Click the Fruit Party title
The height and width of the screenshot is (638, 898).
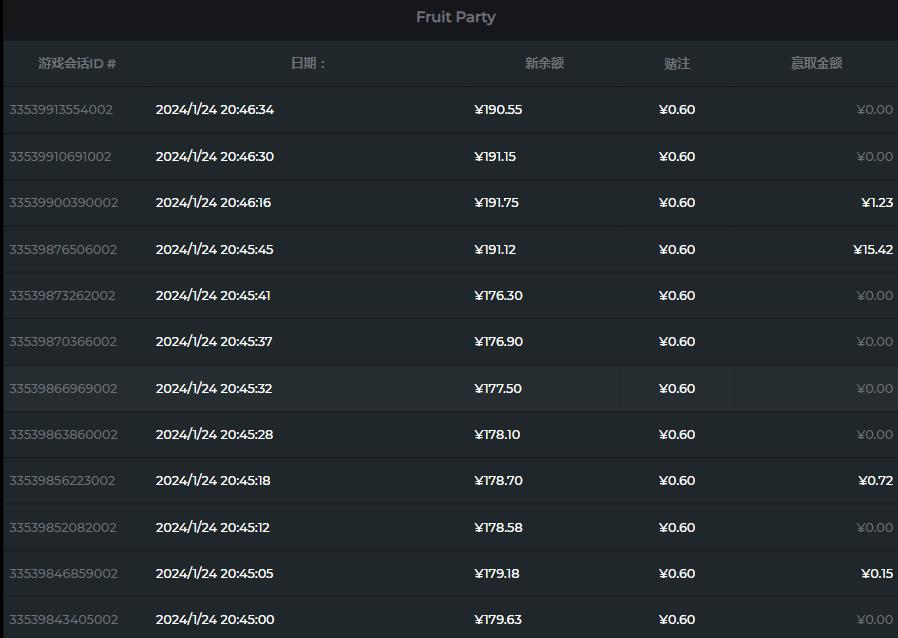(455, 17)
